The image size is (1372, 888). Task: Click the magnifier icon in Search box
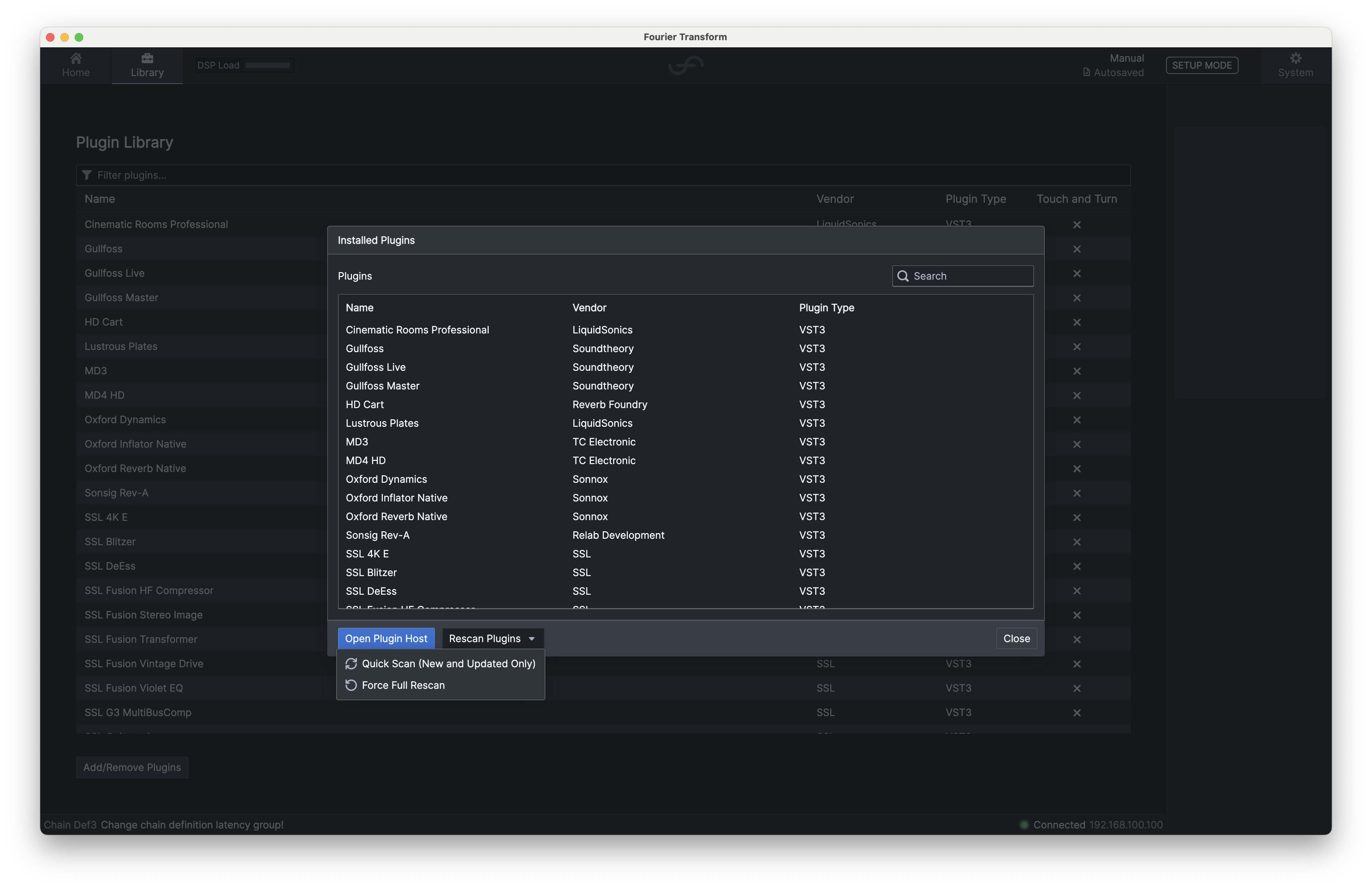point(902,276)
